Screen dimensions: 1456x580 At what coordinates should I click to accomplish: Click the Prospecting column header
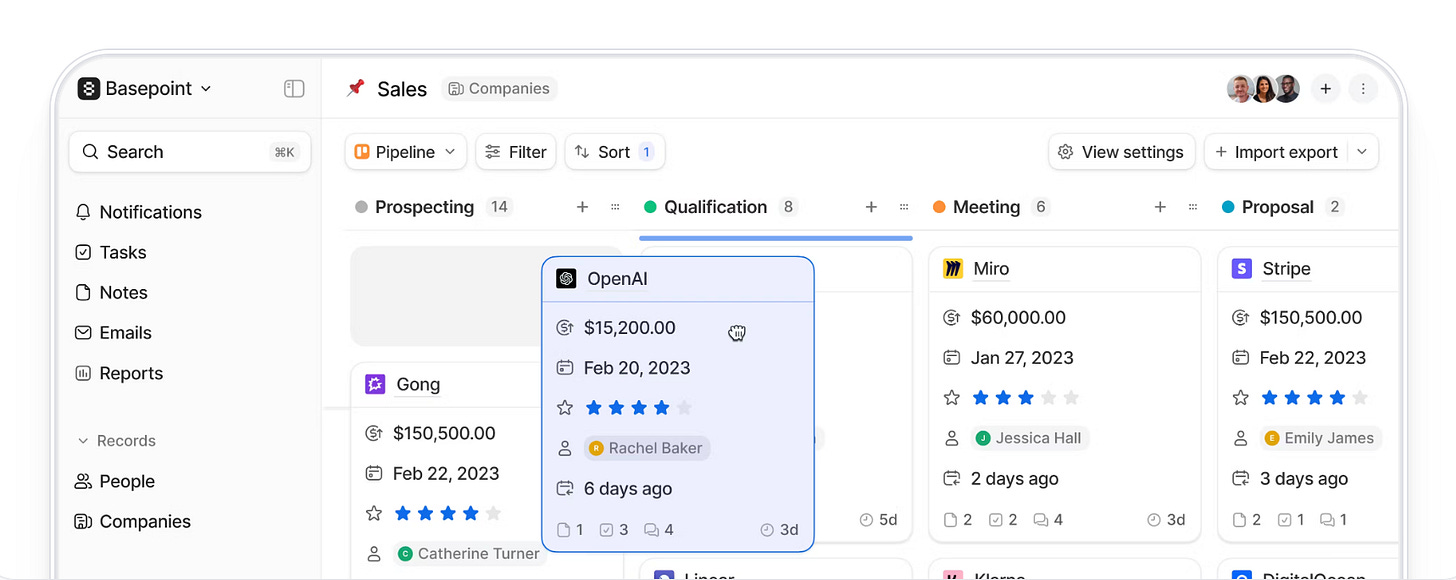point(424,207)
